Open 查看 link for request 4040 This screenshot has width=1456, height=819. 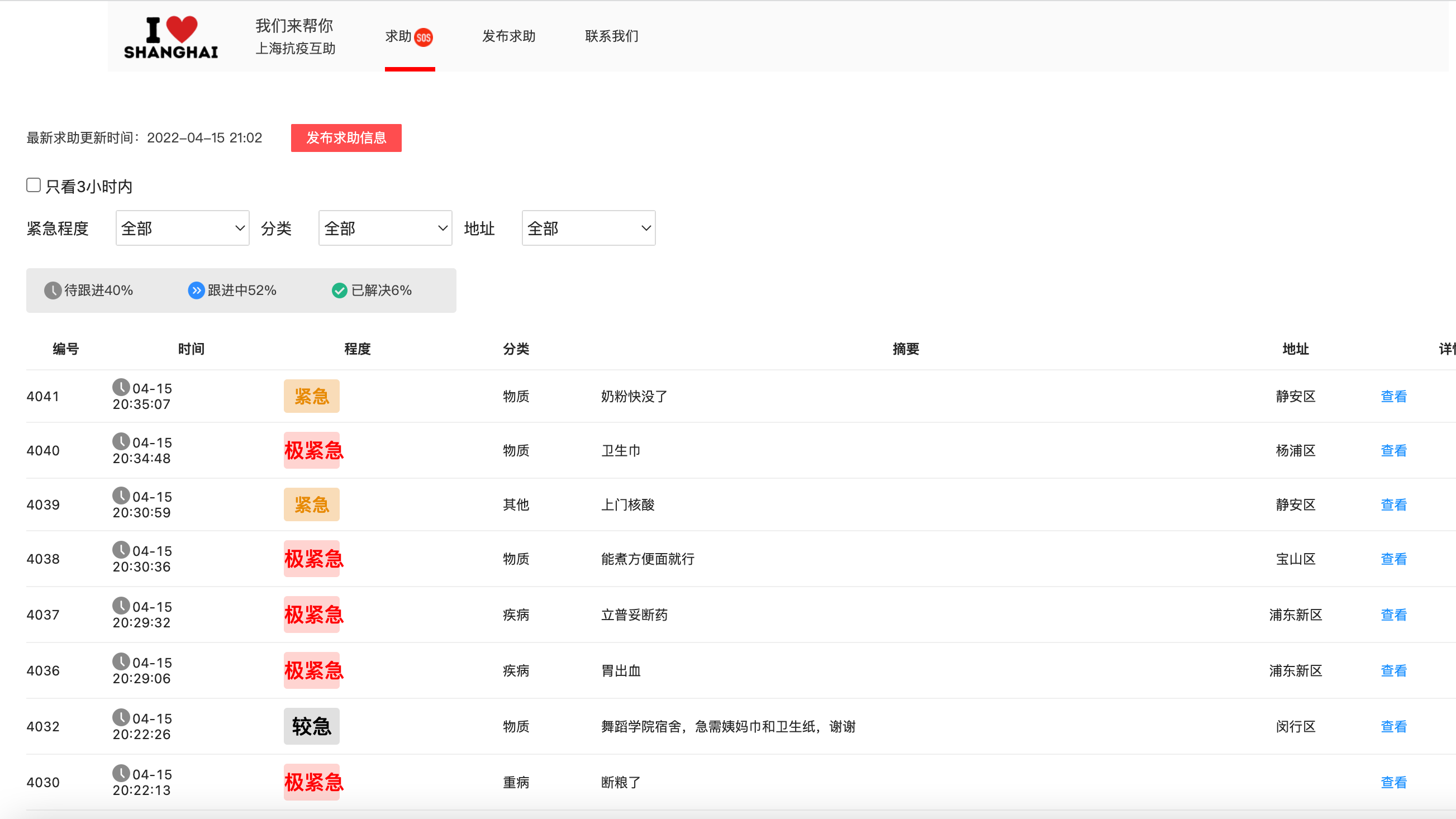coord(1393,450)
